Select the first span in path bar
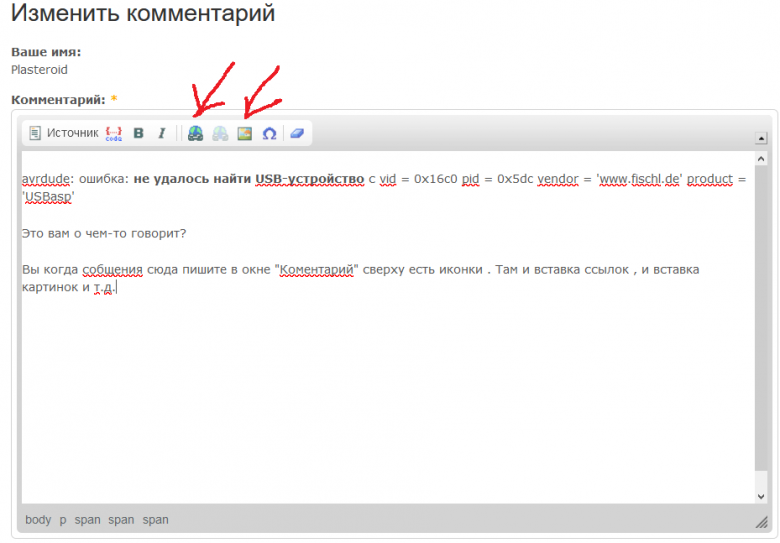 pos(88,520)
